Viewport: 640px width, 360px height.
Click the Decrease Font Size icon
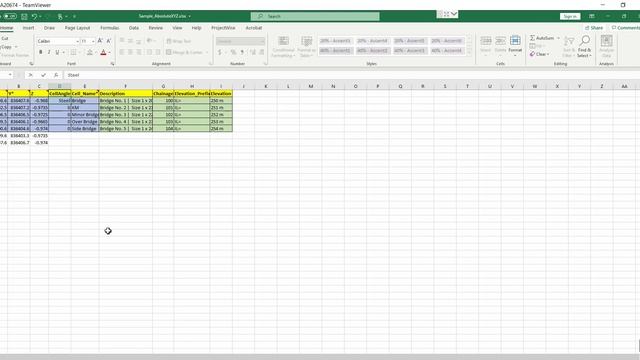(109, 41)
